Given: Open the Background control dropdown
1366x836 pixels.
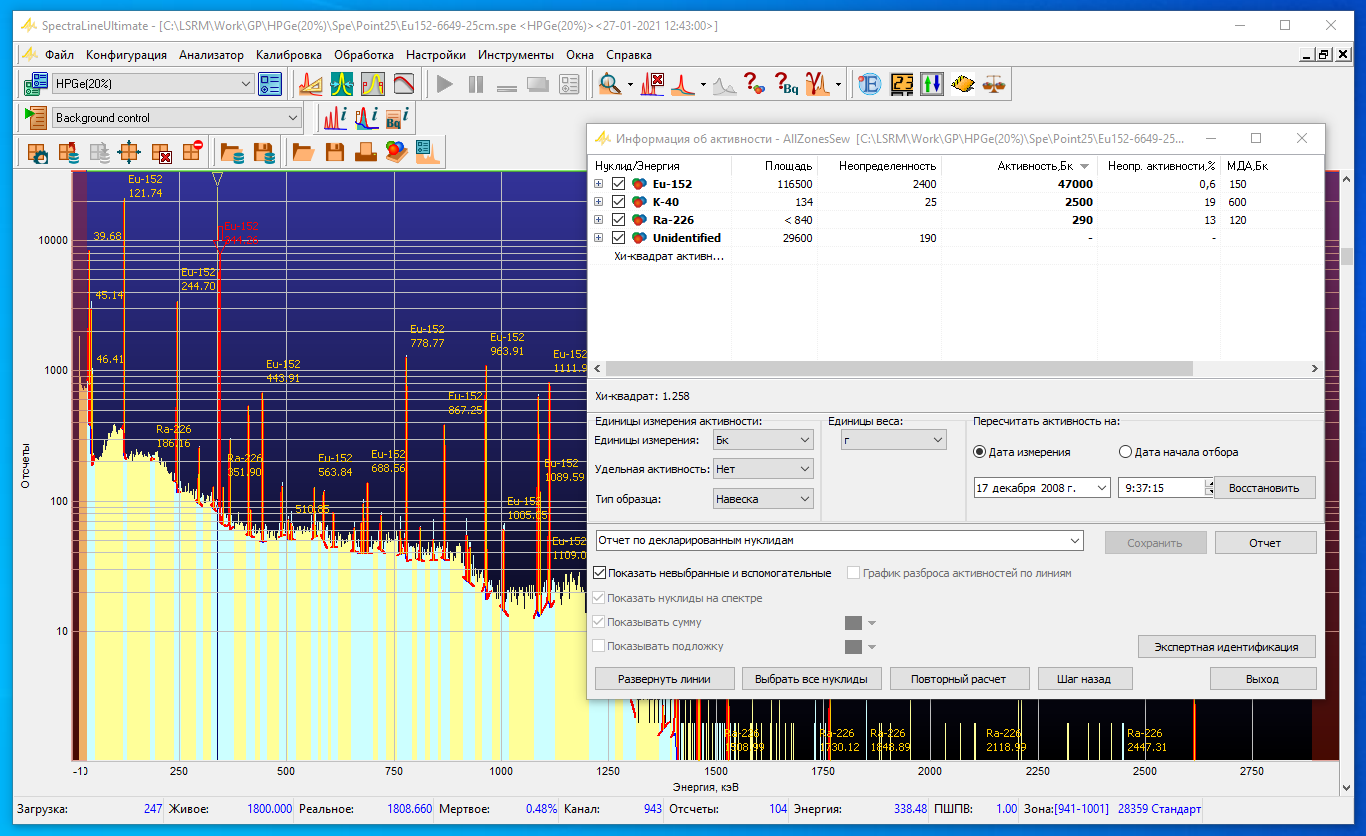Looking at the screenshot, I should 177,118.
